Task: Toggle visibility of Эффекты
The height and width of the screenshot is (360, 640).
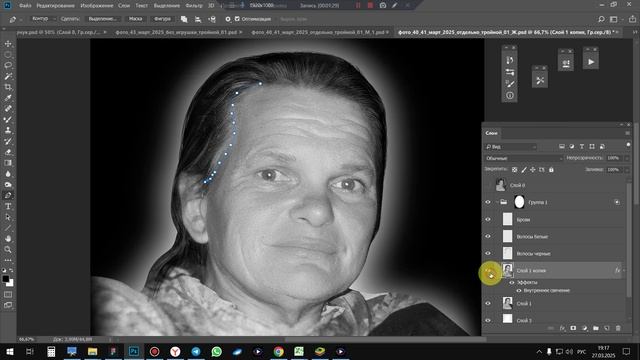Action: [x=511, y=282]
